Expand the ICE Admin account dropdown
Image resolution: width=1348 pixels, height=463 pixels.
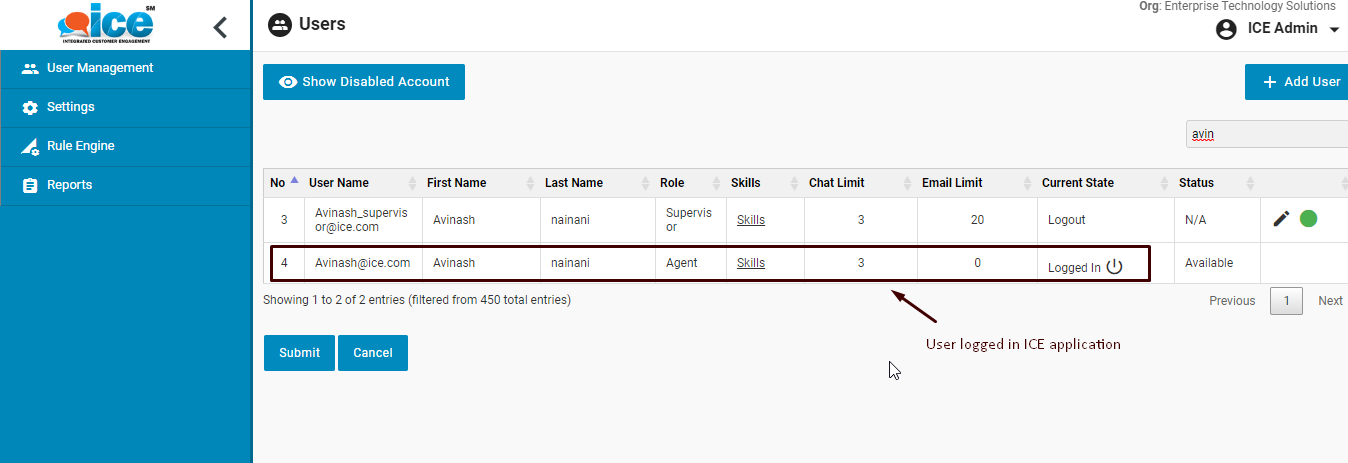point(1334,30)
